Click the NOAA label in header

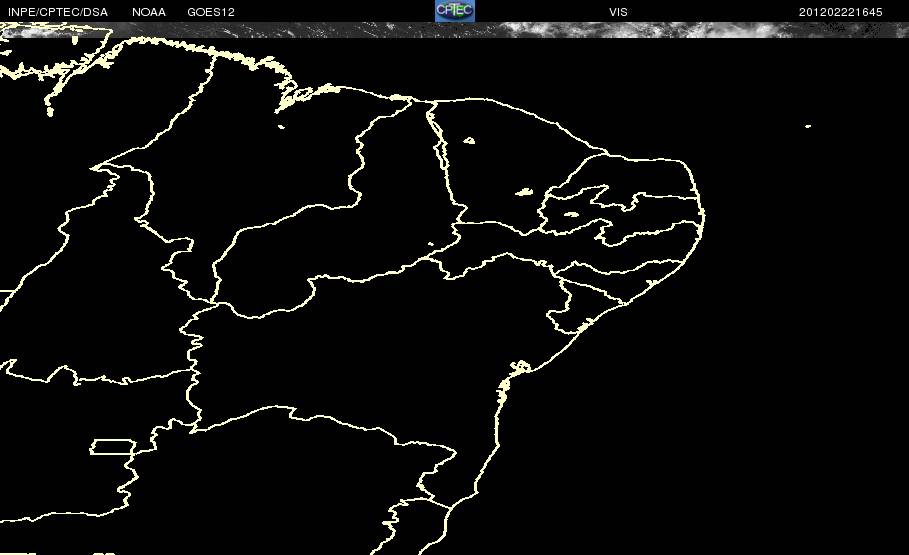tap(148, 12)
